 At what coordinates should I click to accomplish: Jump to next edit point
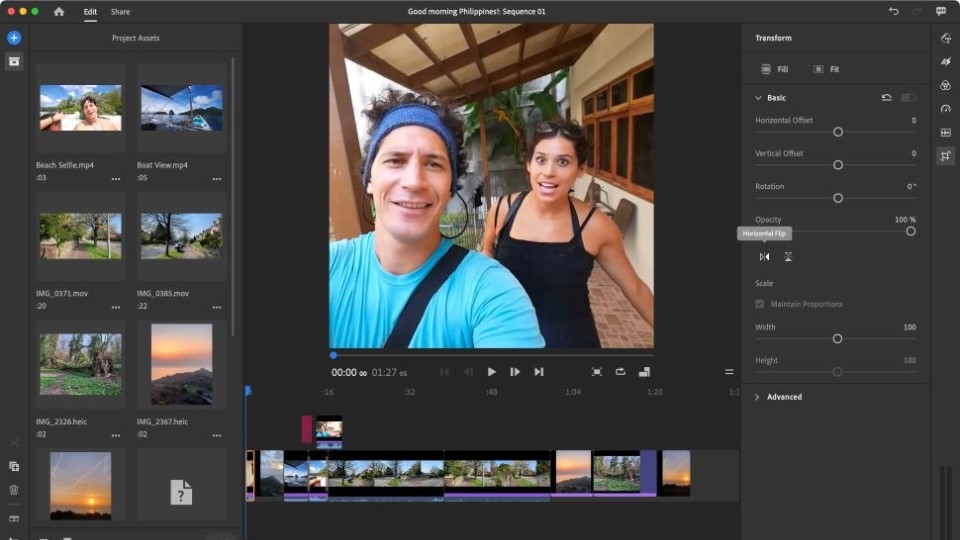coord(539,372)
